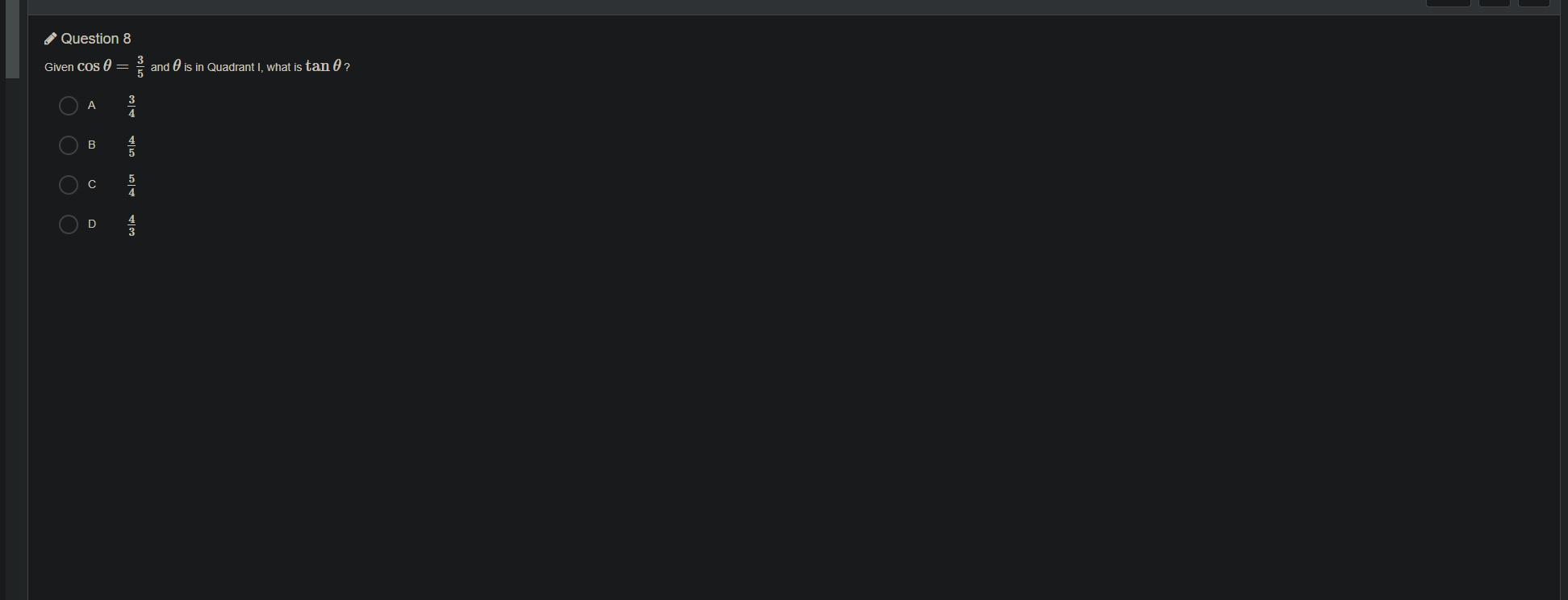Click the pencil icon beside Question 8
The width and height of the screenshot is (1568, 600).
click(50, 39)
